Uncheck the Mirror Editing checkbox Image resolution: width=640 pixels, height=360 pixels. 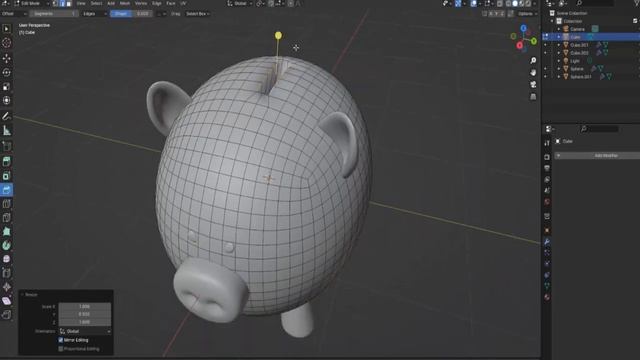pos(61,340)
